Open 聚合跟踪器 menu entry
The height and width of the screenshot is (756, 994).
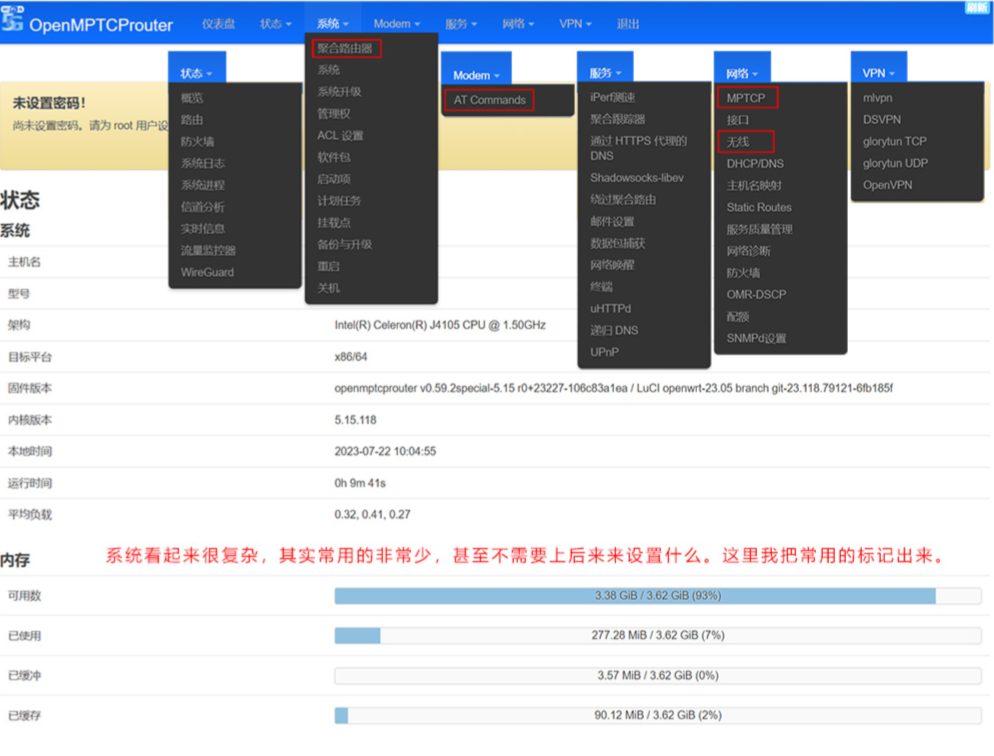pyautogui.click(x=617, y=119)
